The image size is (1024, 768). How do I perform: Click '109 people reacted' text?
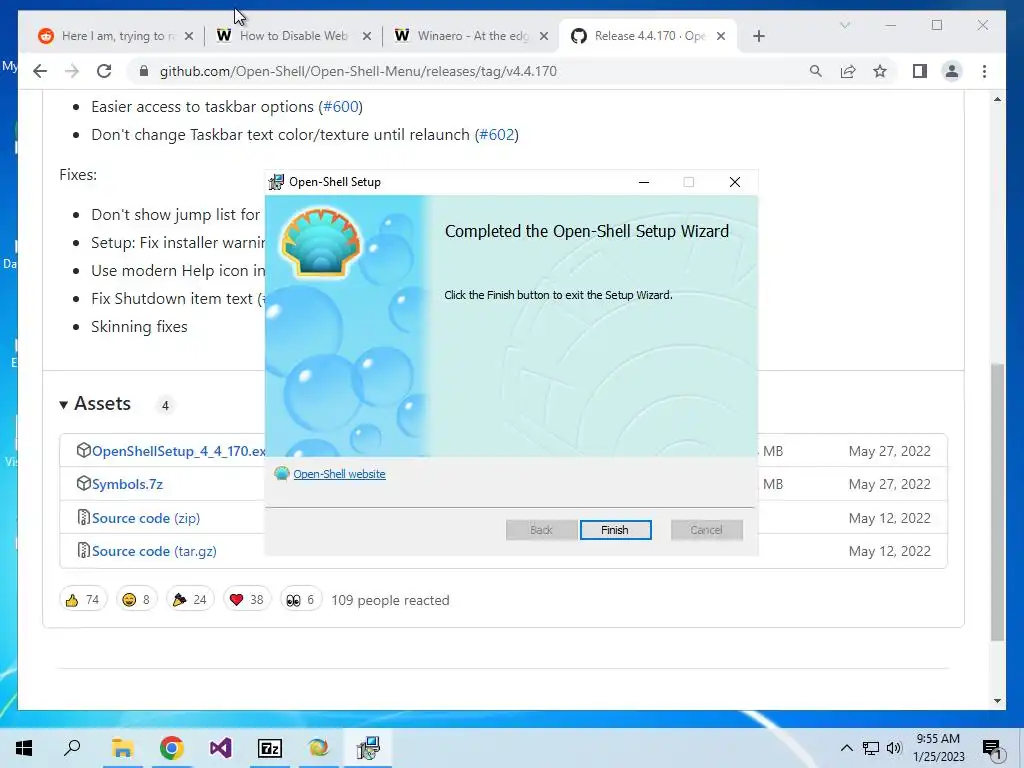point(390,600)
